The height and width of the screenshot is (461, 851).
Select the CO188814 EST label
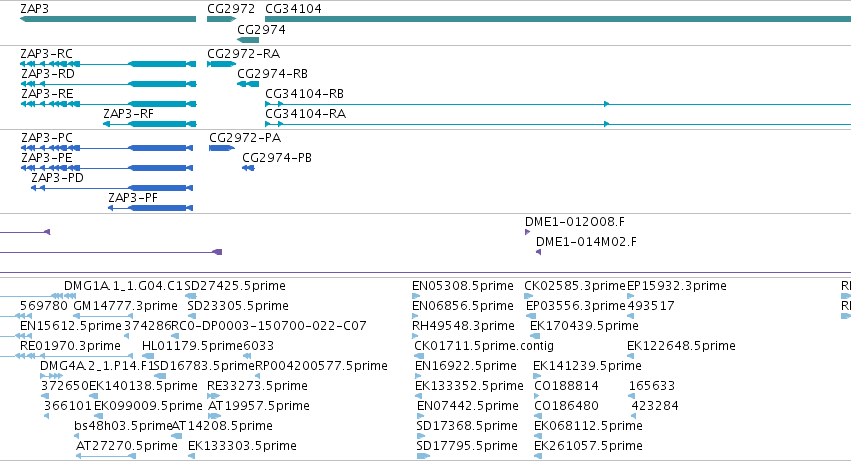coord(567,387)
